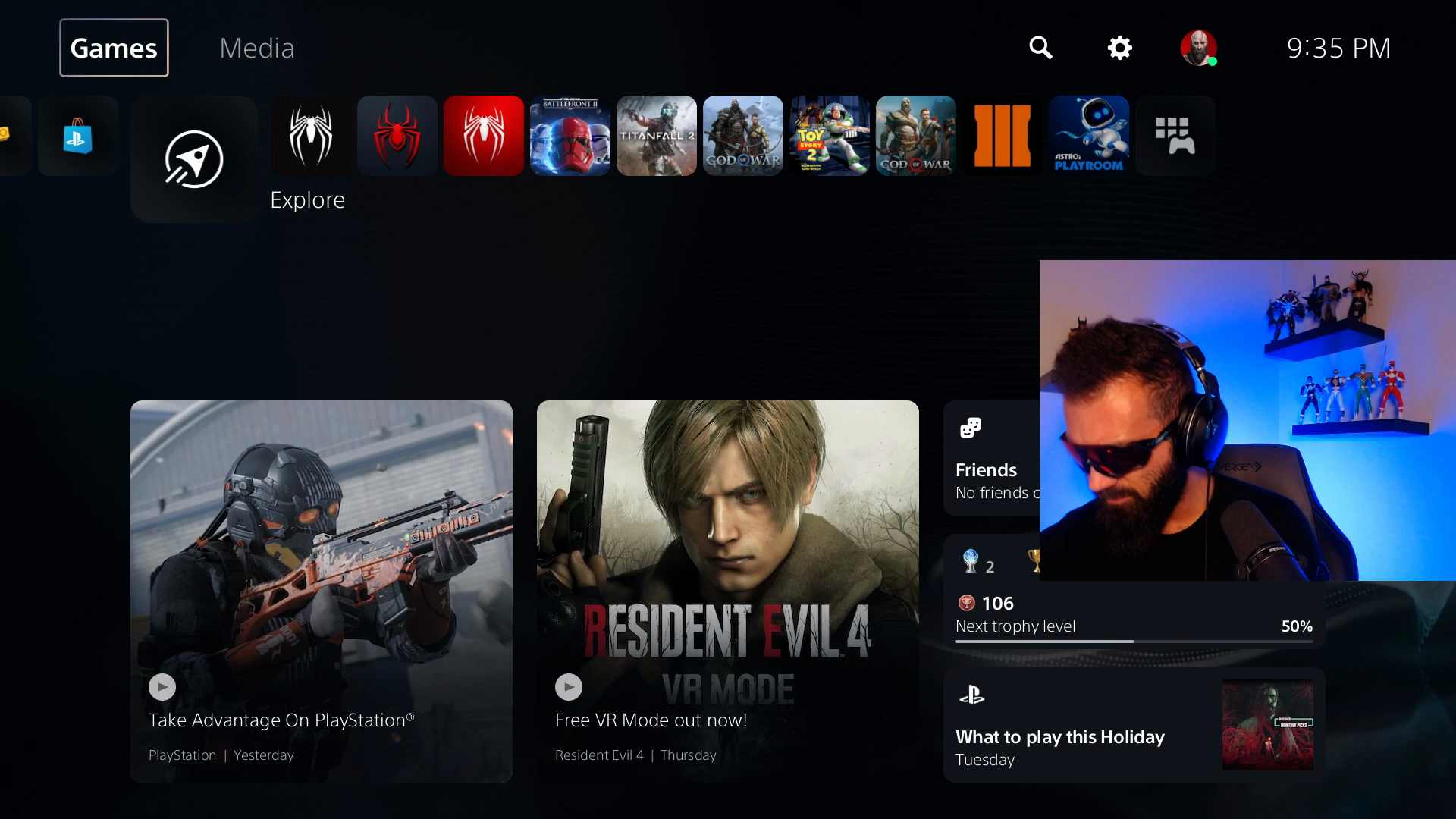Open the What to play this Holiday card
Viewport: 1456px width, 819px height.
(1134, 725)
